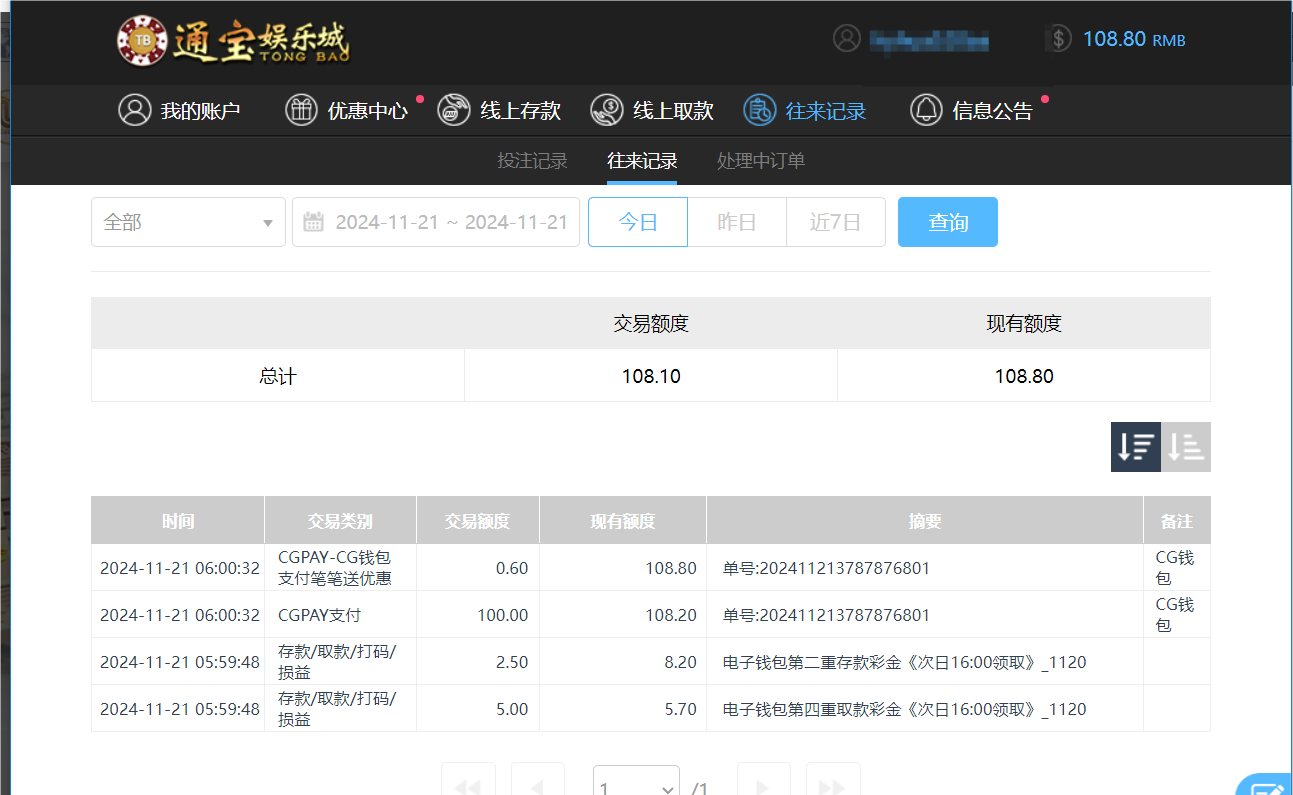Open the page number dropdown

tap(636, 786)
